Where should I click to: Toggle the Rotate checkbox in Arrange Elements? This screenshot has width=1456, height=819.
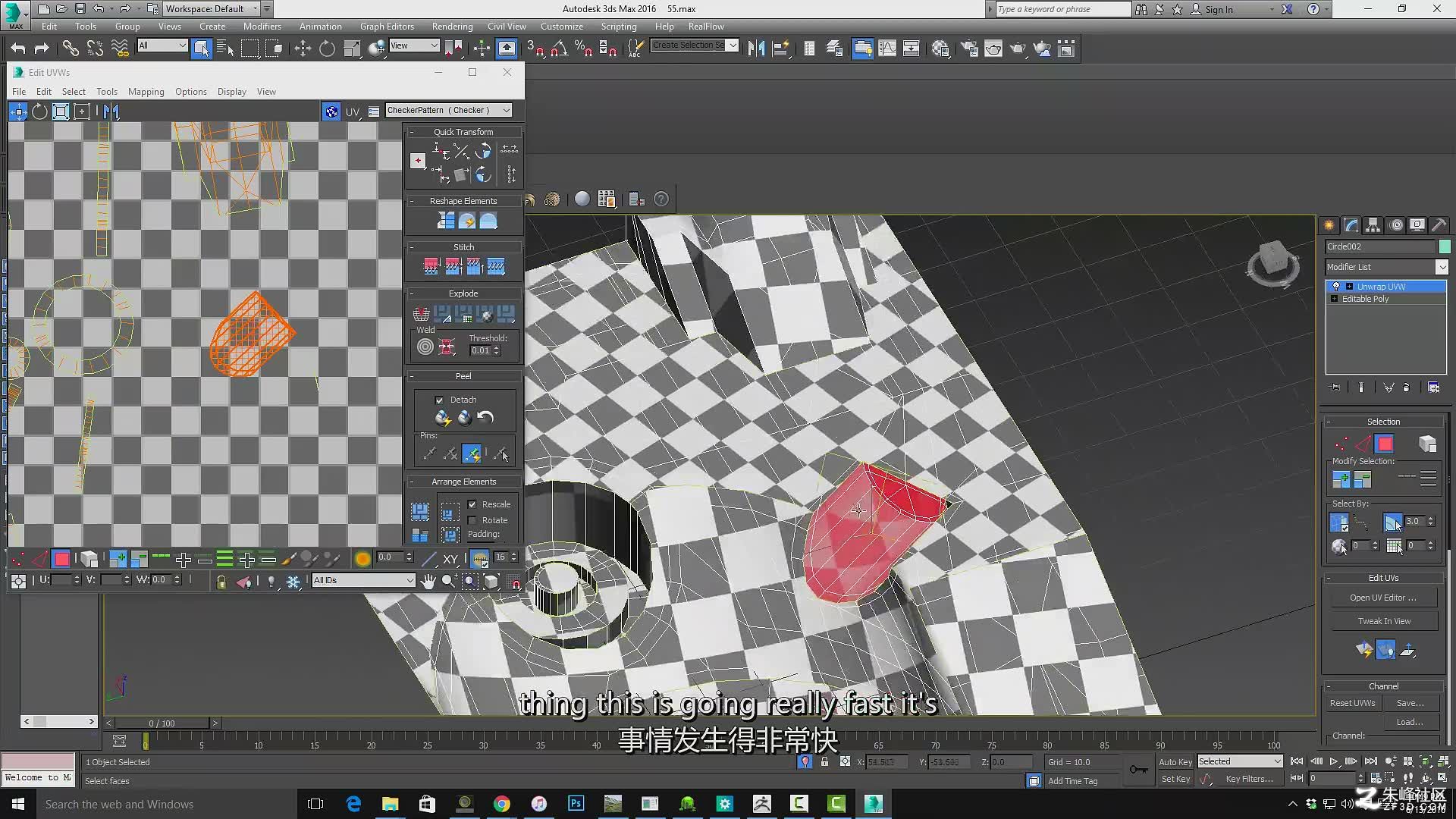(x=472, y=520)
